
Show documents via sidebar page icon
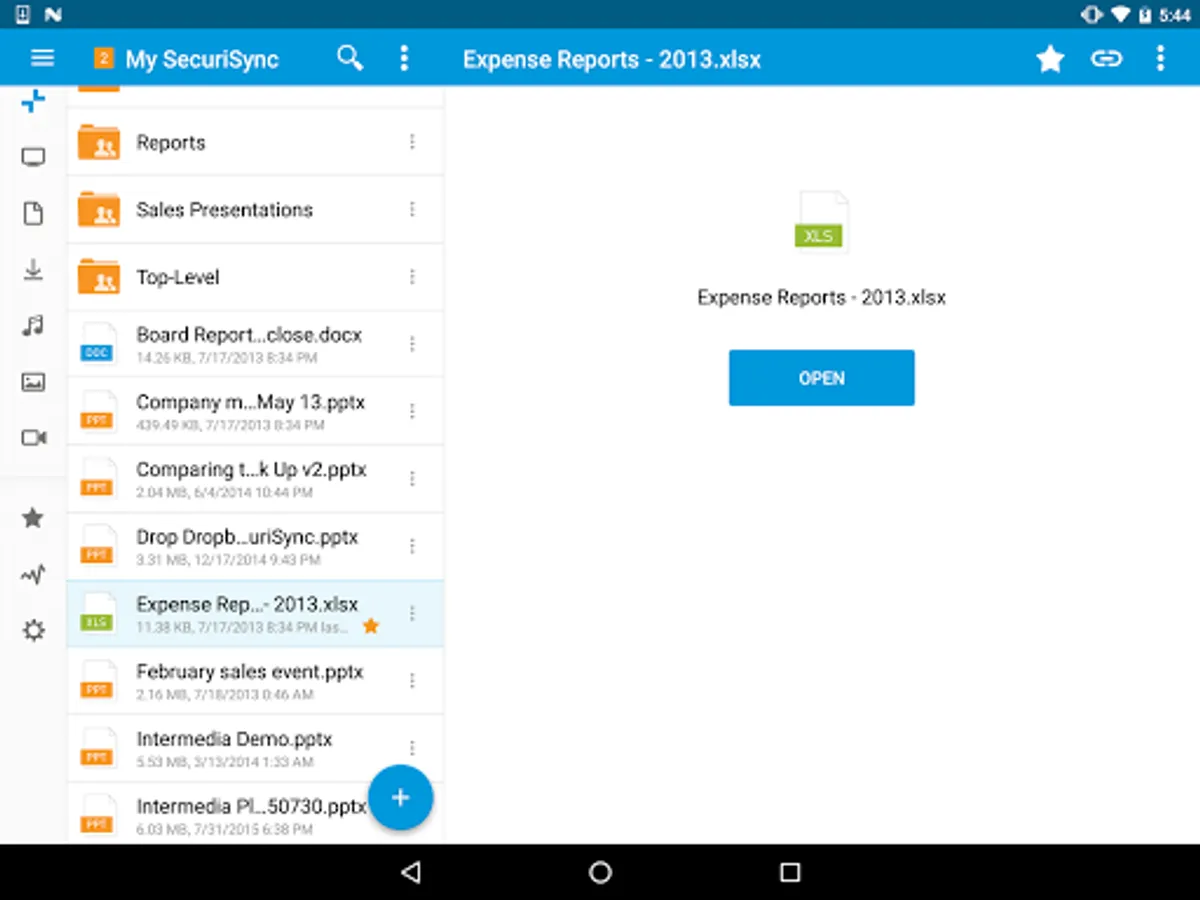tap(33, 213)
